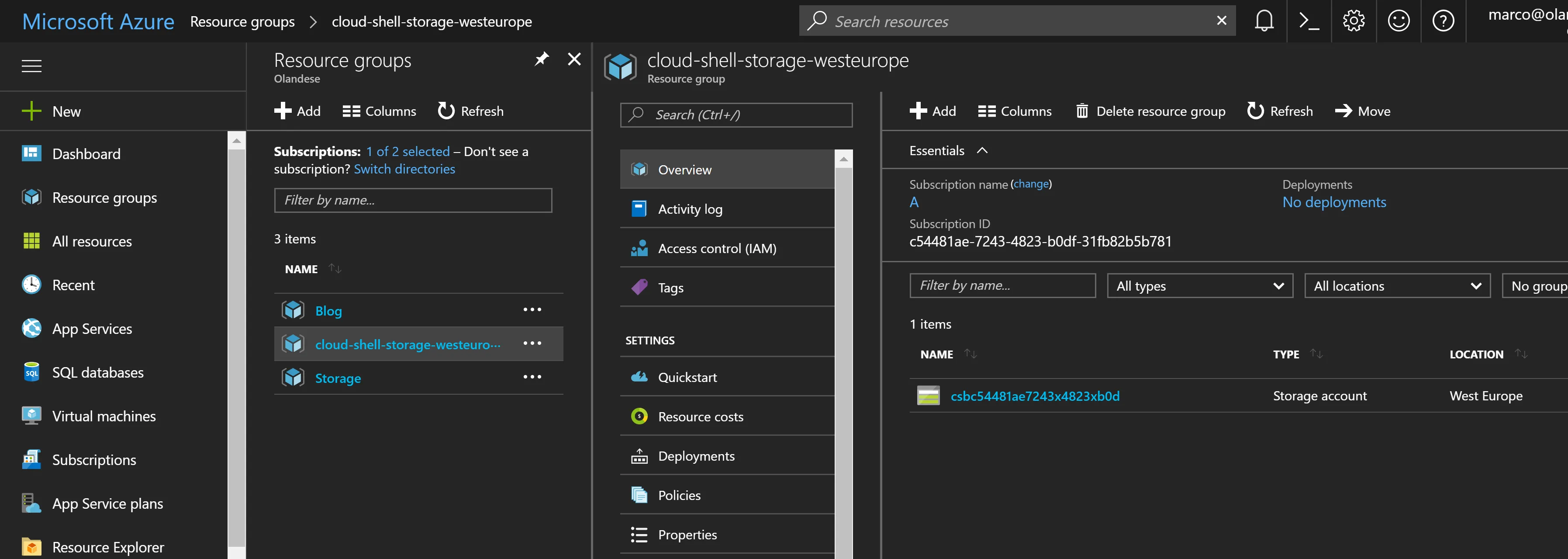Focus the Search (Ctrl+/) menu field
The image size is (1568, 559).
[x=736, y=115]
